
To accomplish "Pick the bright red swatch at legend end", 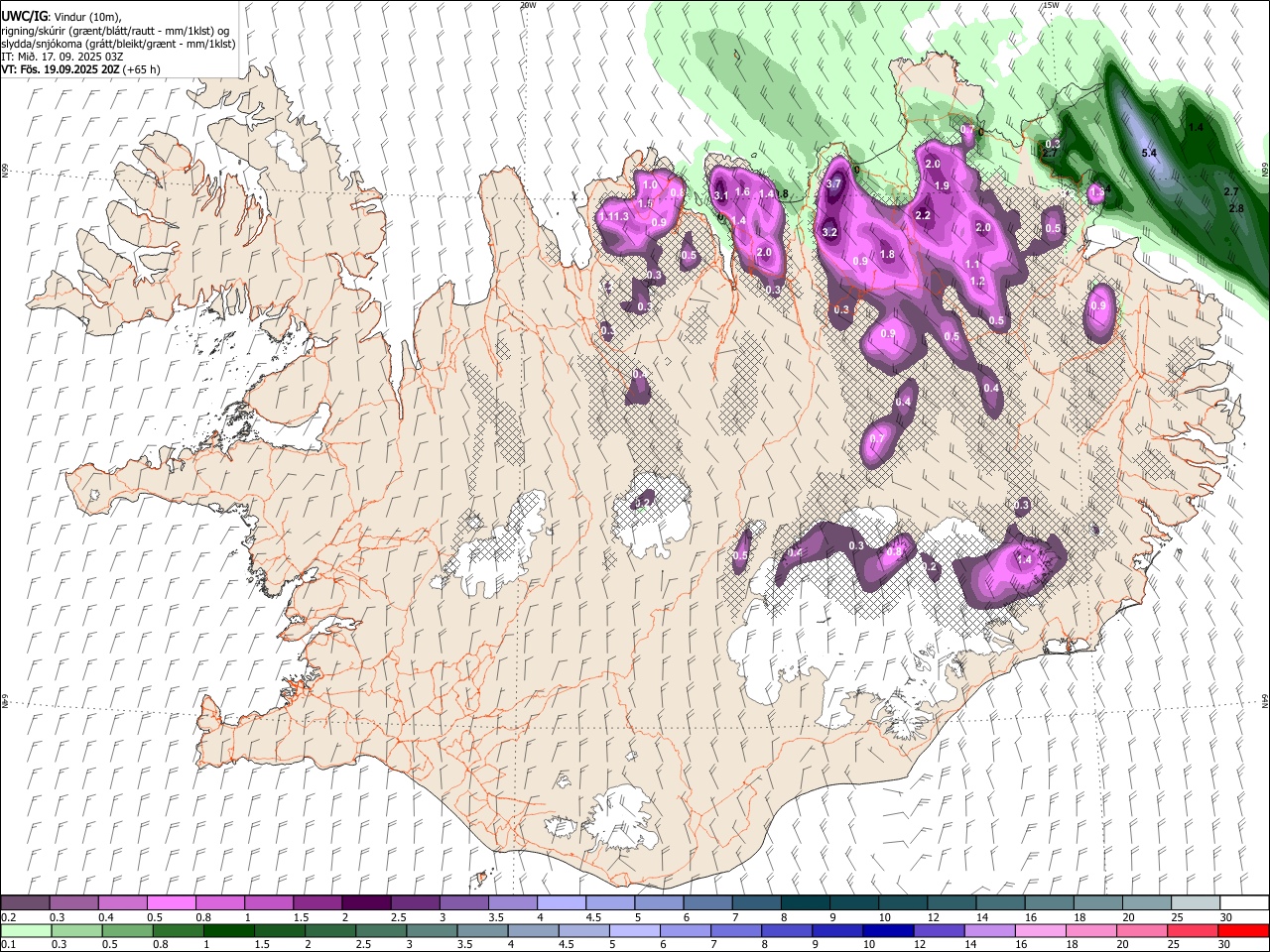I will coord(1243,930).
